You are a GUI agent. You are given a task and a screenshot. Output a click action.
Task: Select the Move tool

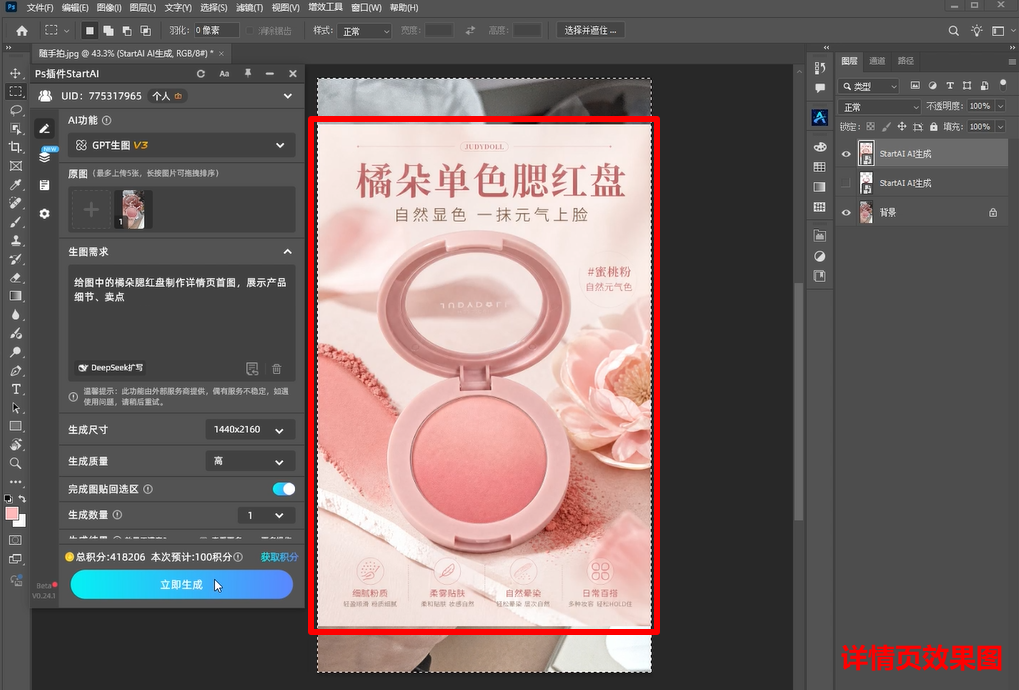click(x=16, y=73)
